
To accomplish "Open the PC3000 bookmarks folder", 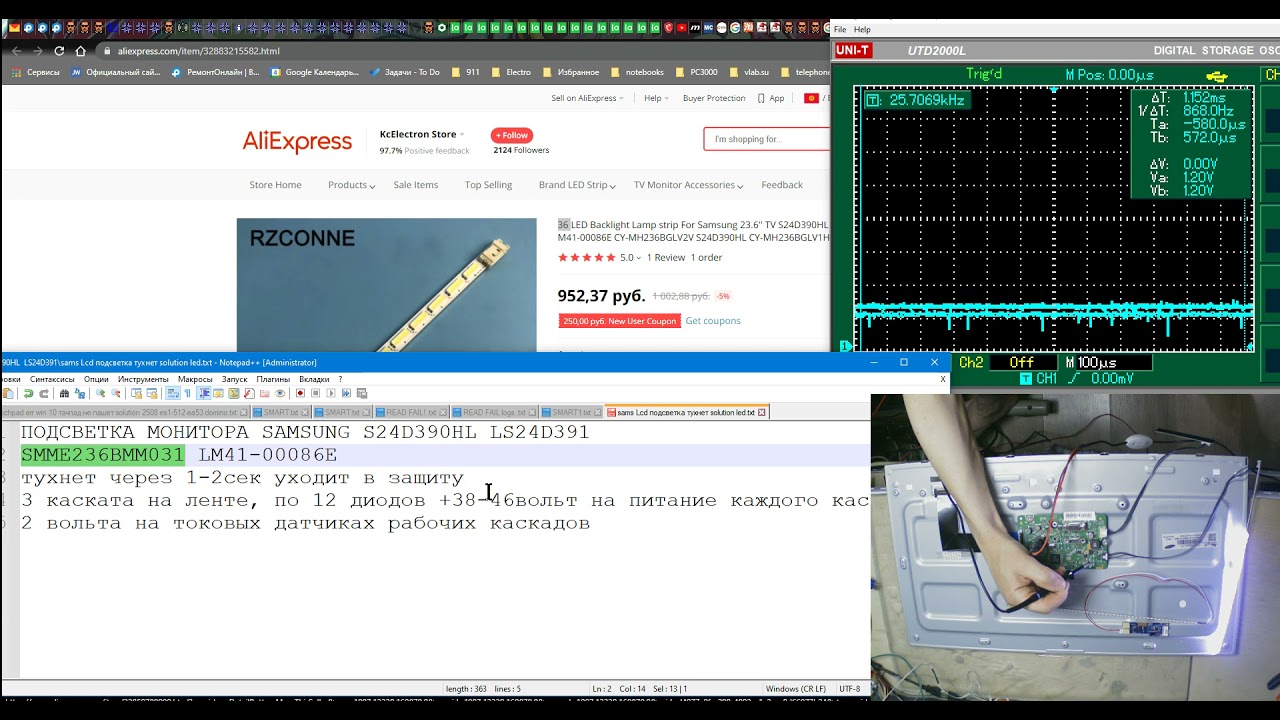I will point(696,72).
